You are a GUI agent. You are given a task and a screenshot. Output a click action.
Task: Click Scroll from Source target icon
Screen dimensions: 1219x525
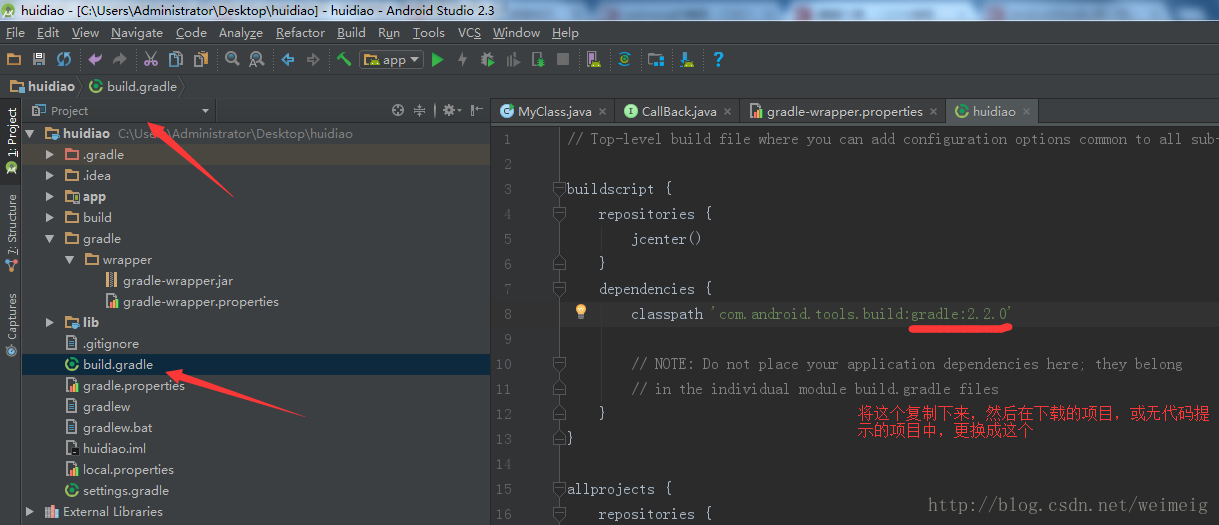pyautogui.click(x=398, y=111)
